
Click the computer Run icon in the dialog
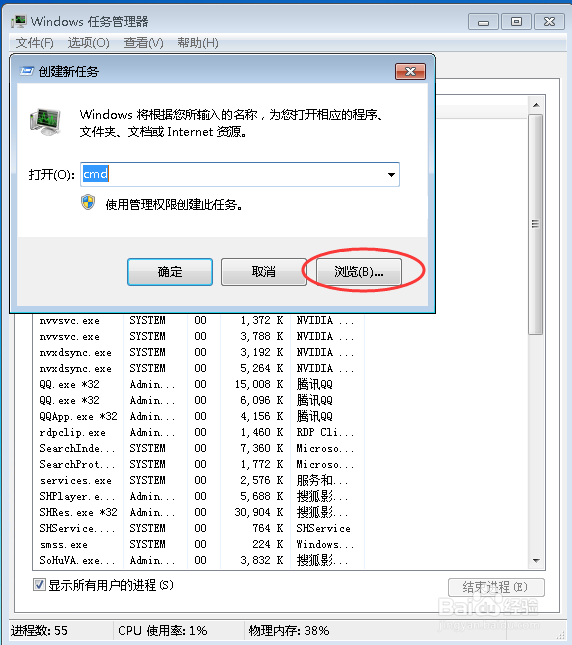click(45, 122)
